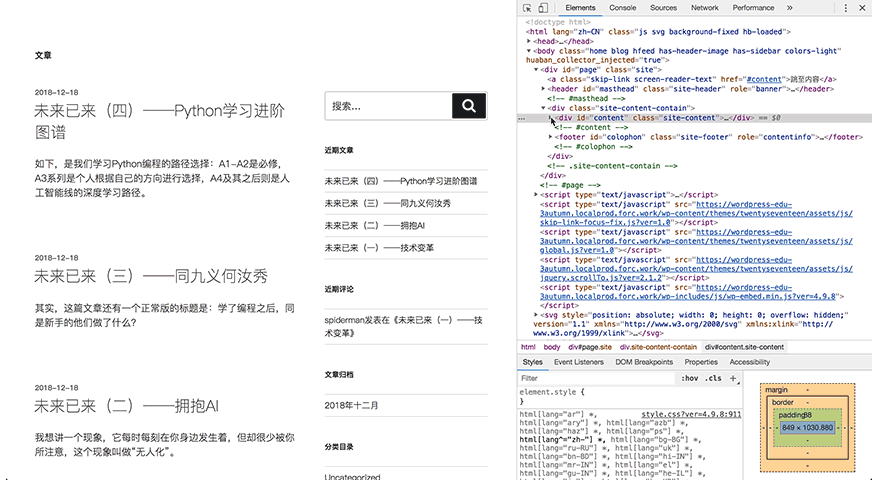Click the search magnifier button

(x=469, y=106)
